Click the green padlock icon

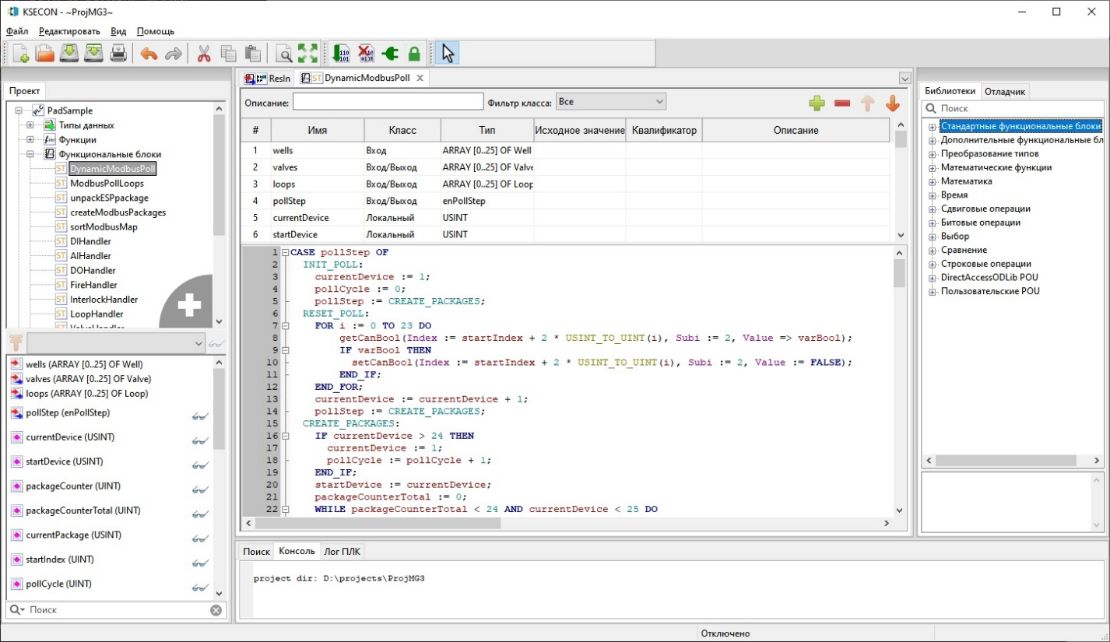click(414, 53)
